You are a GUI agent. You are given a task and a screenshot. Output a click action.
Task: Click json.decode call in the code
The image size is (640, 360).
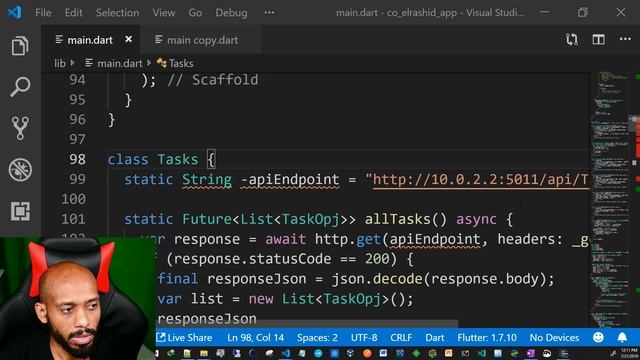coord(377,279)
